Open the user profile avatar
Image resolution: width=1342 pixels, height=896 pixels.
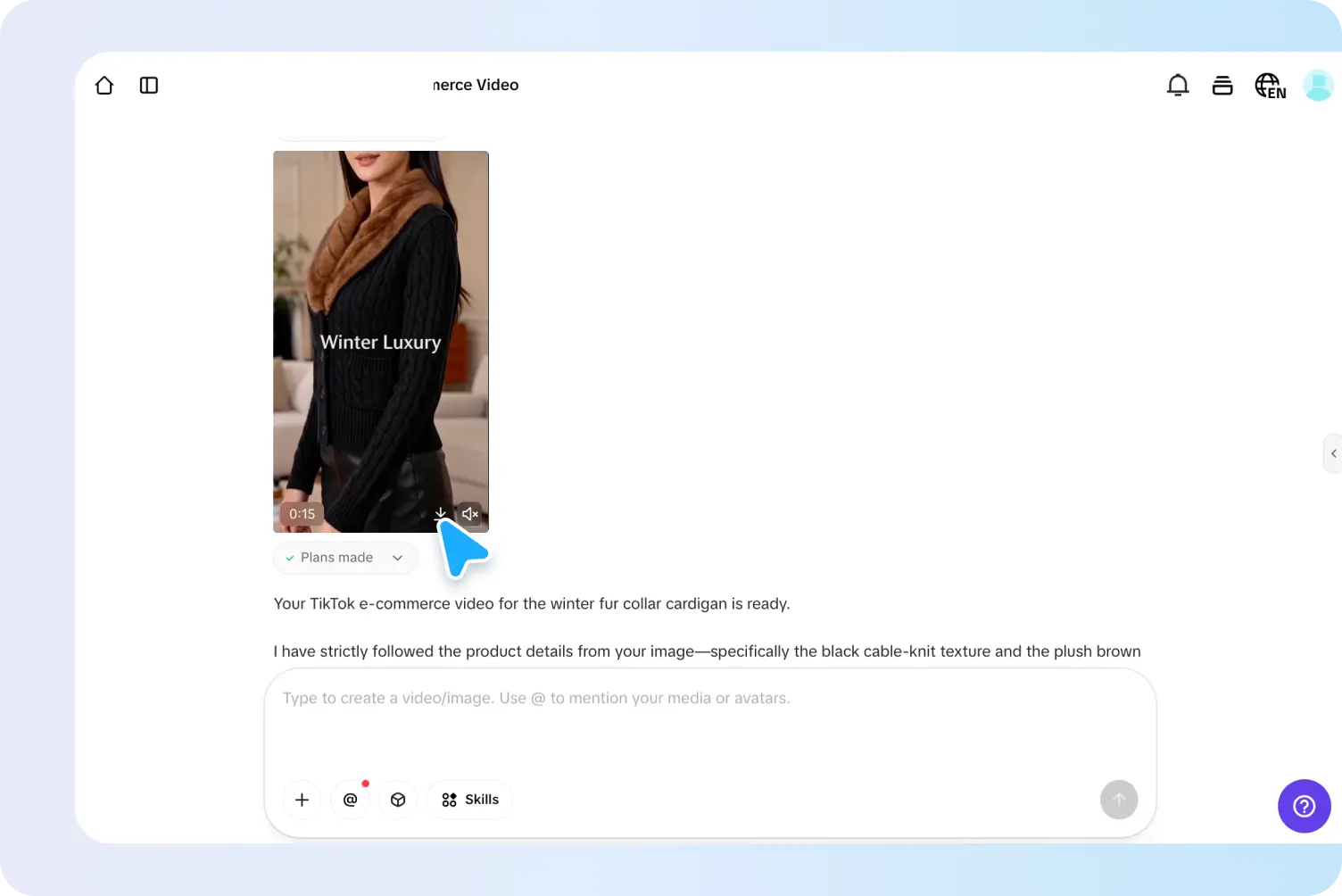1318,86
